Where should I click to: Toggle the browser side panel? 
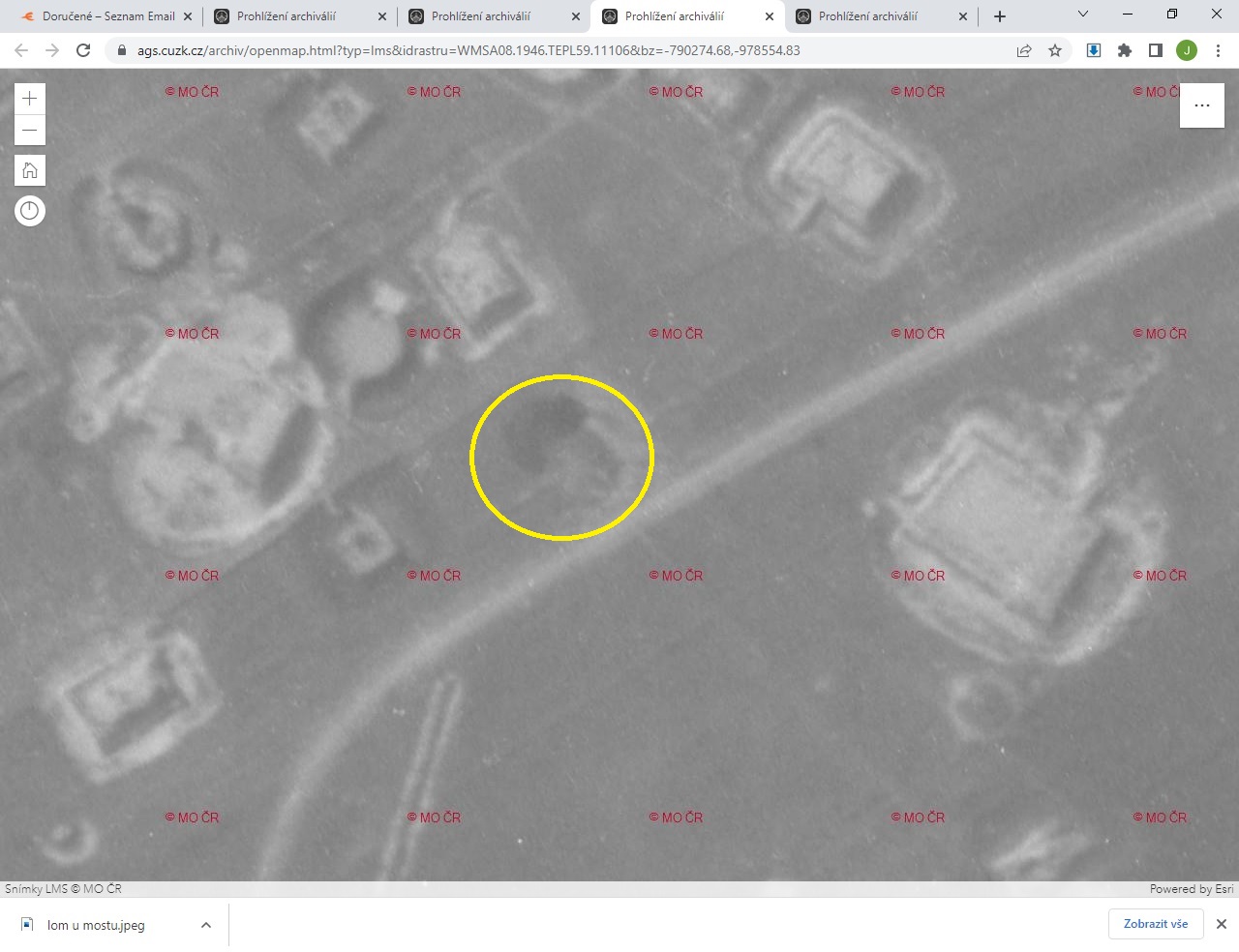click(1156, 50)
